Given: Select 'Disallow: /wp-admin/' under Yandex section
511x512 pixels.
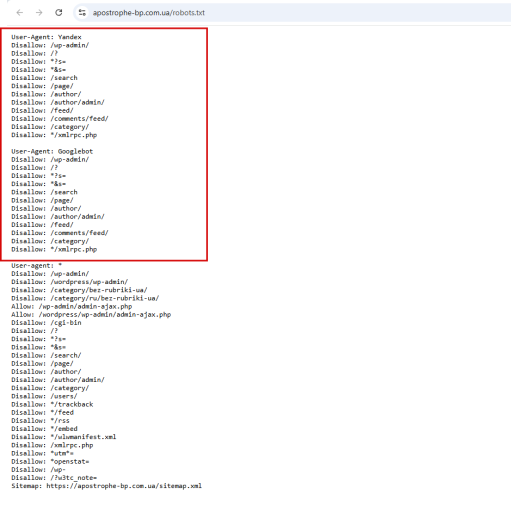Looking at the screenshot, I should (x=50, y=45).
